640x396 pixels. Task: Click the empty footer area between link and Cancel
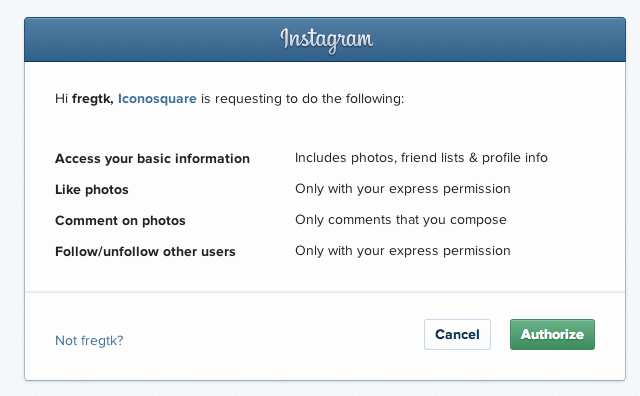click(273, 337)
